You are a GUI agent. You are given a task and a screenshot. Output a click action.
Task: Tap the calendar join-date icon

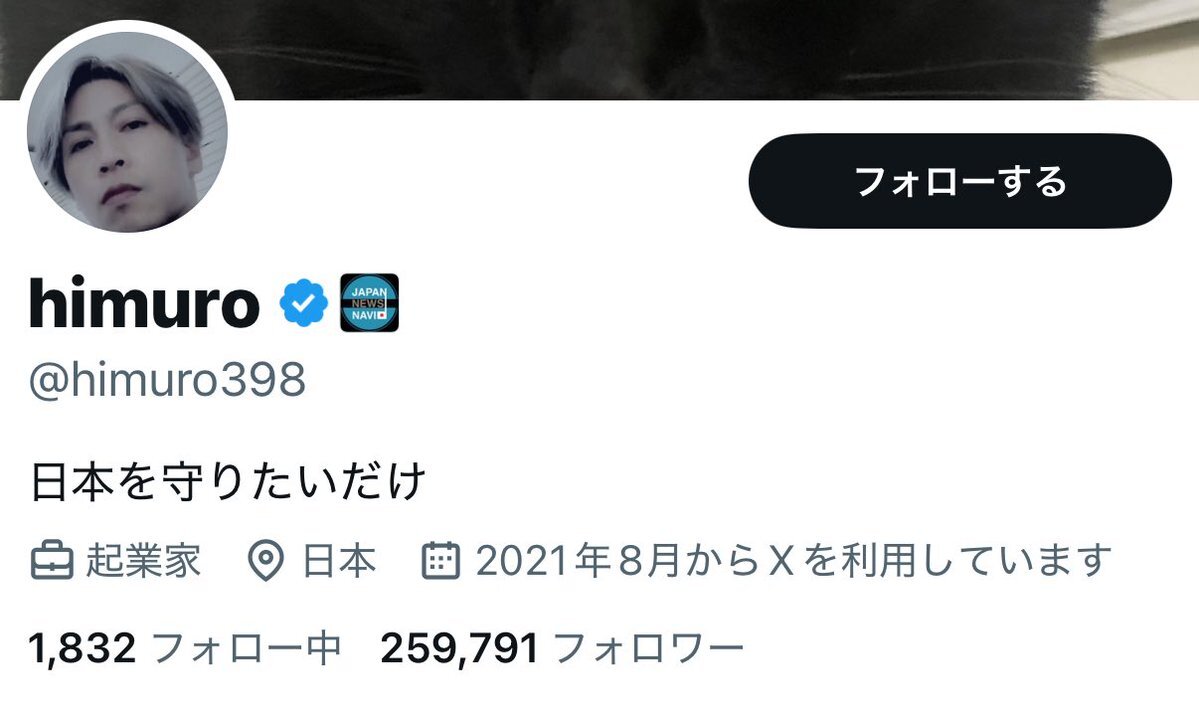point(441,561)
